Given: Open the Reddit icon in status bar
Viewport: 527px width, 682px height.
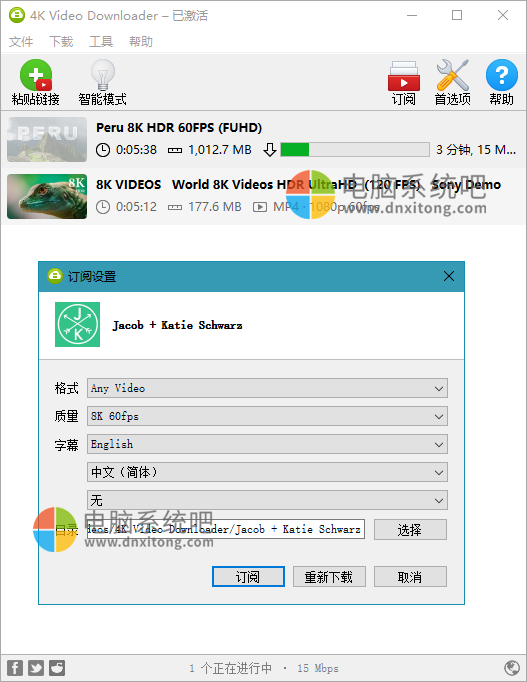Looking at the screenshot, I should (57, 668).
